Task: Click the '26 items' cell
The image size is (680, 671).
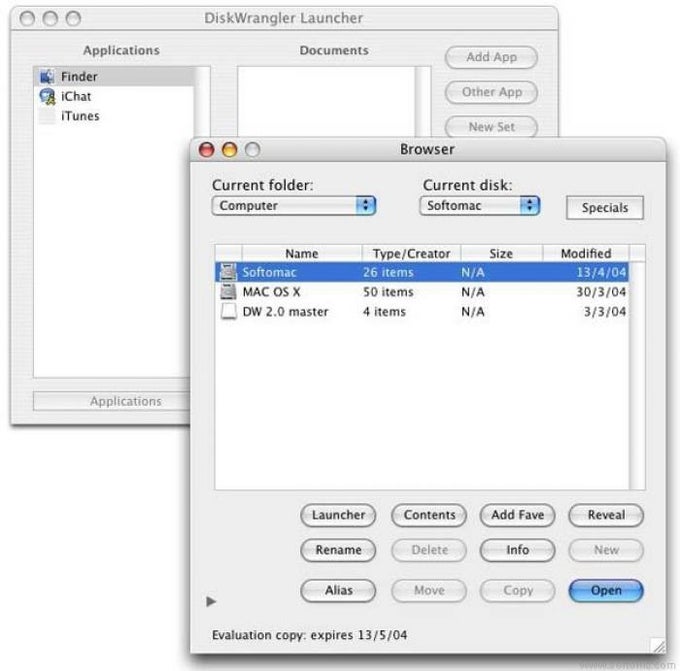Action: click(x=388, y=272)
